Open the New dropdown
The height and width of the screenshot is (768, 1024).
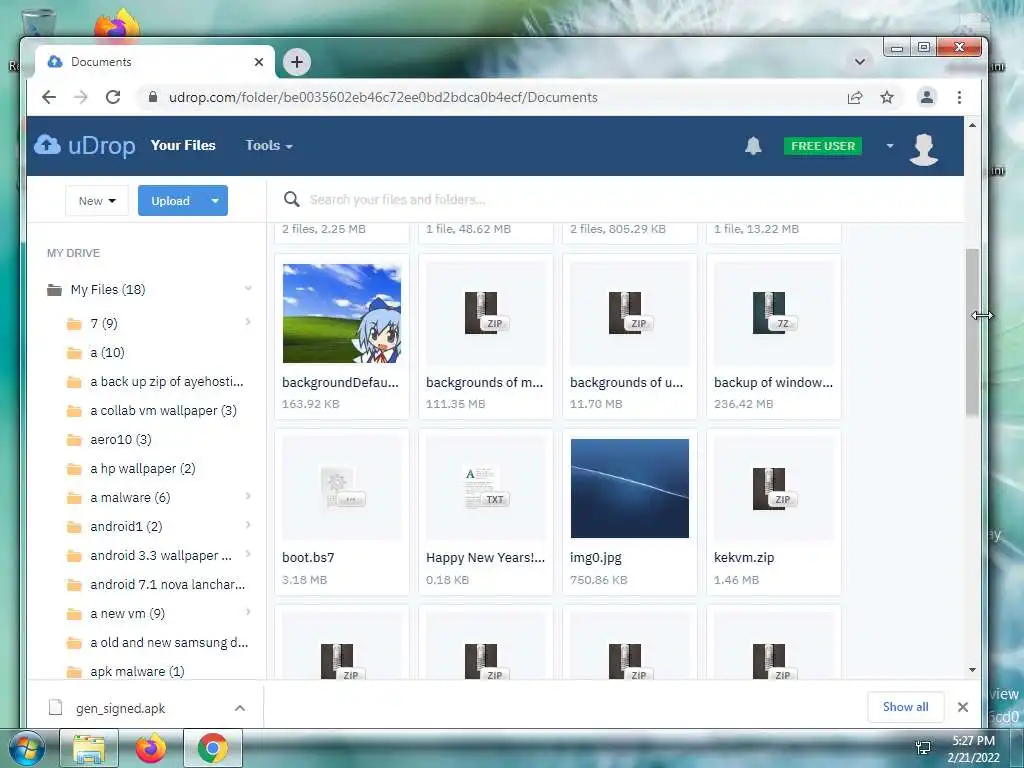(x=97, y=200)
